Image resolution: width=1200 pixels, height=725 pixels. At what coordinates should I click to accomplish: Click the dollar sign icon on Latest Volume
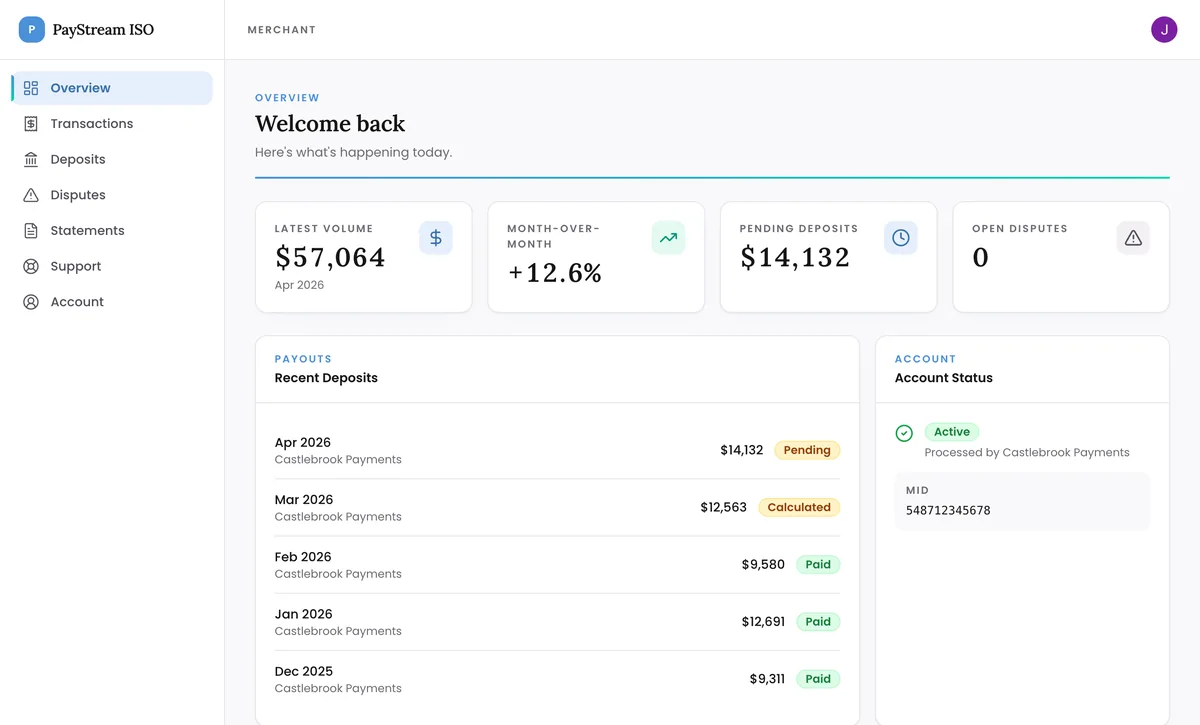[436, 238]
